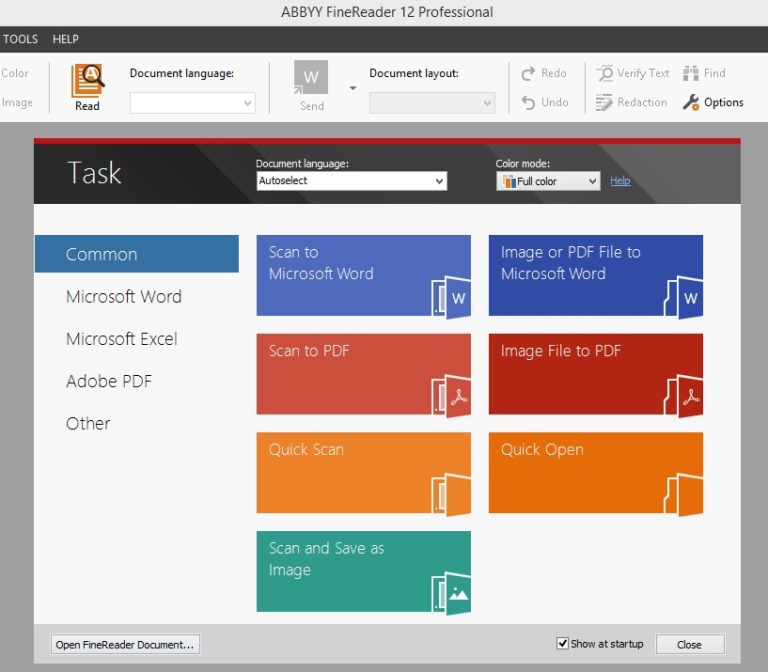Screen dimensions: 768x672
Task: Start Image File to PDF task
Action: pyautogui.click(x=596, y=374)
